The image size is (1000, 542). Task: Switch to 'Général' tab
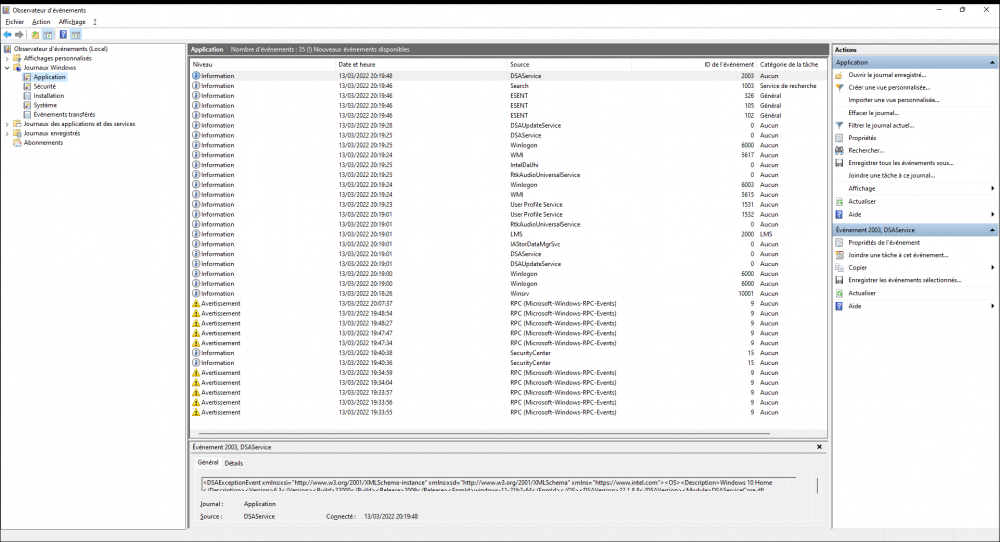coord(208,462)
